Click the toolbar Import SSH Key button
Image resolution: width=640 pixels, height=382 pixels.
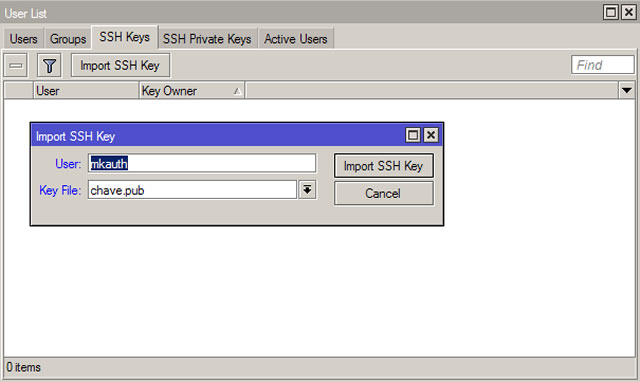click(120, 65)
